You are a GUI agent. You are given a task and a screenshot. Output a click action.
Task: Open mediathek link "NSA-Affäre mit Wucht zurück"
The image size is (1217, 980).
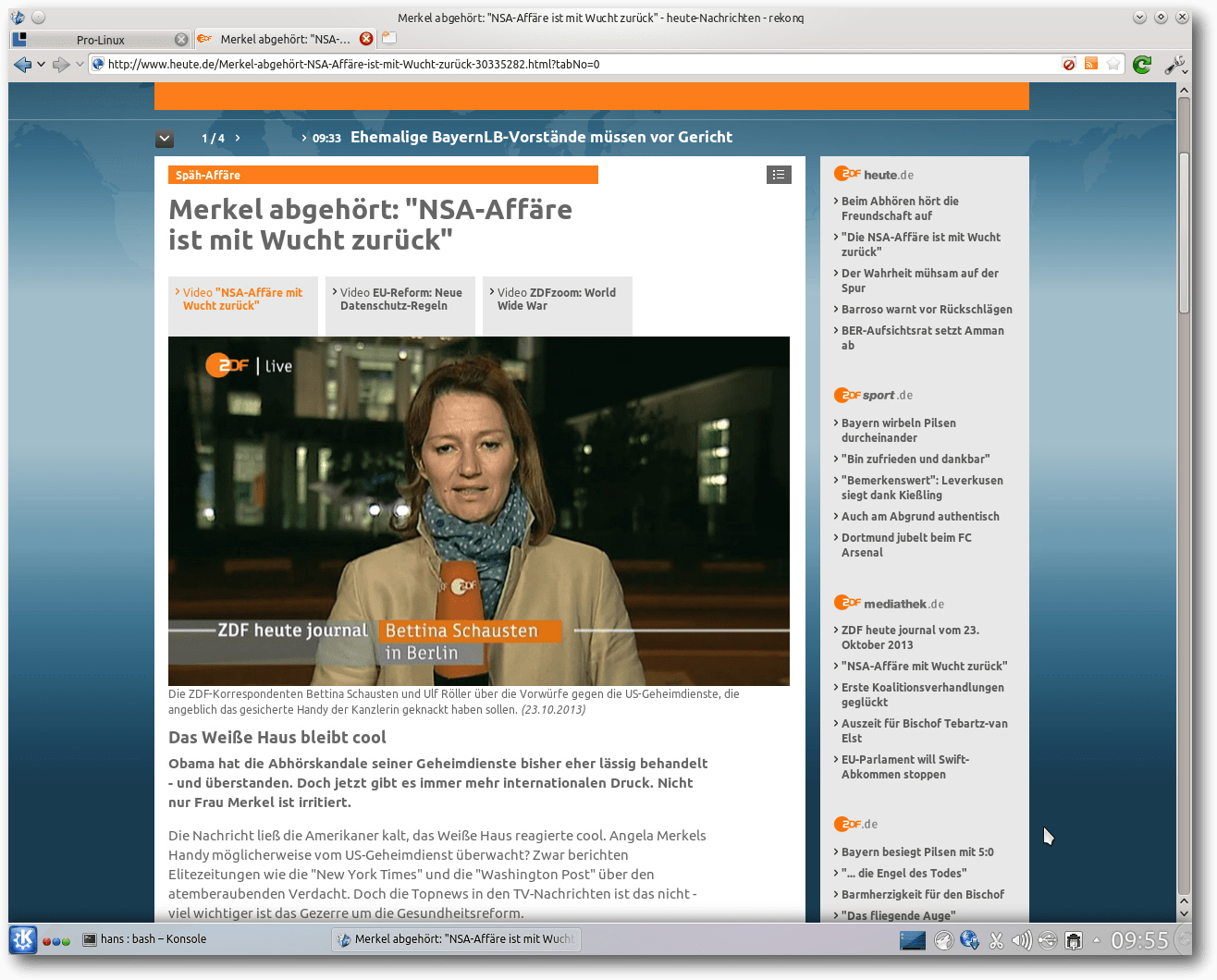[924, 666]
